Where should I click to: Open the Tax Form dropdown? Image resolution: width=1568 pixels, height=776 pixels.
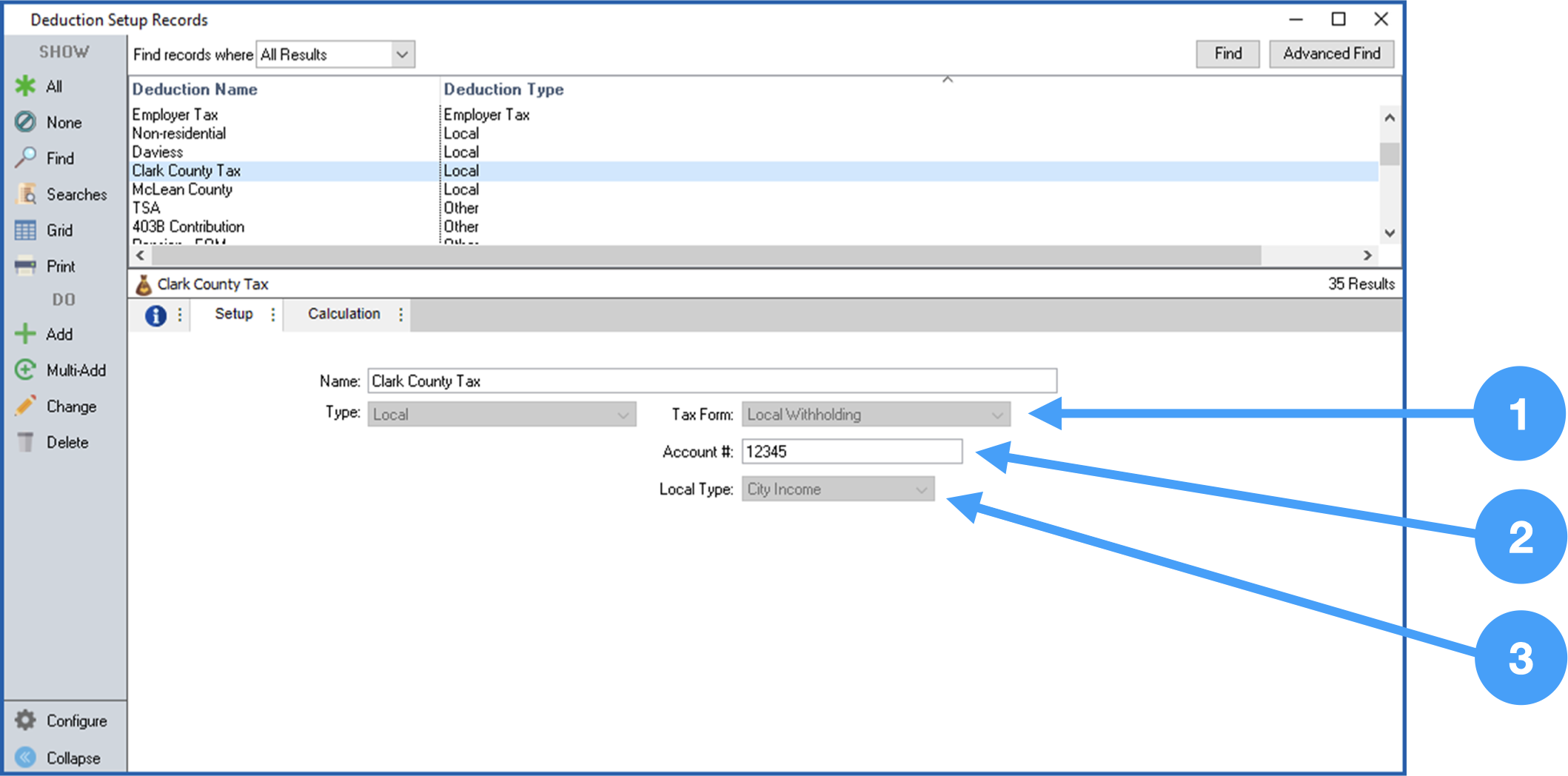pyautogui.click(x=996, y=415)
